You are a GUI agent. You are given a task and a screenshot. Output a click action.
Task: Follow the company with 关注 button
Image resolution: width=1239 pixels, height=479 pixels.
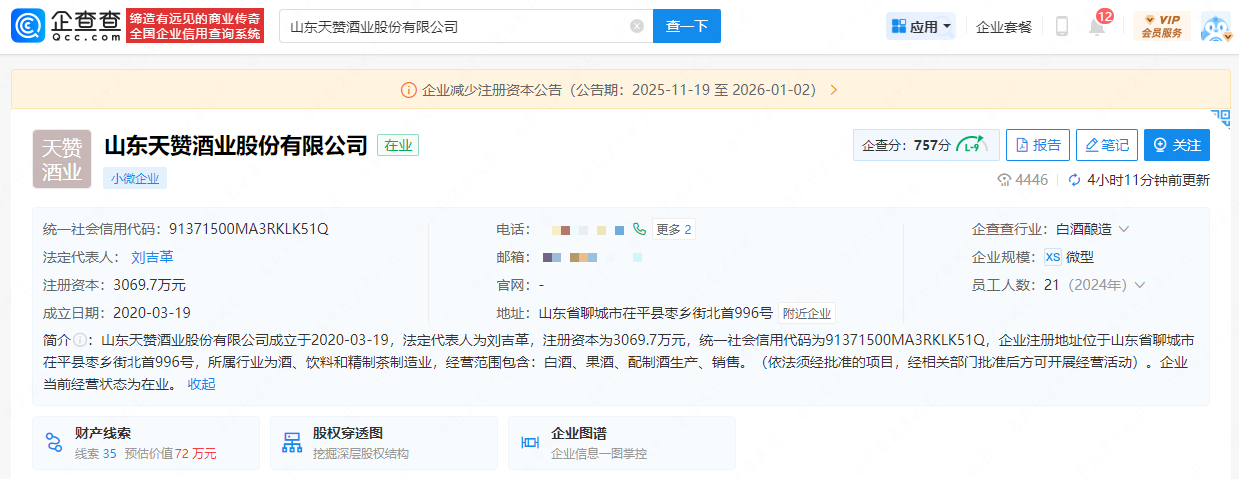coord(1176,145)
